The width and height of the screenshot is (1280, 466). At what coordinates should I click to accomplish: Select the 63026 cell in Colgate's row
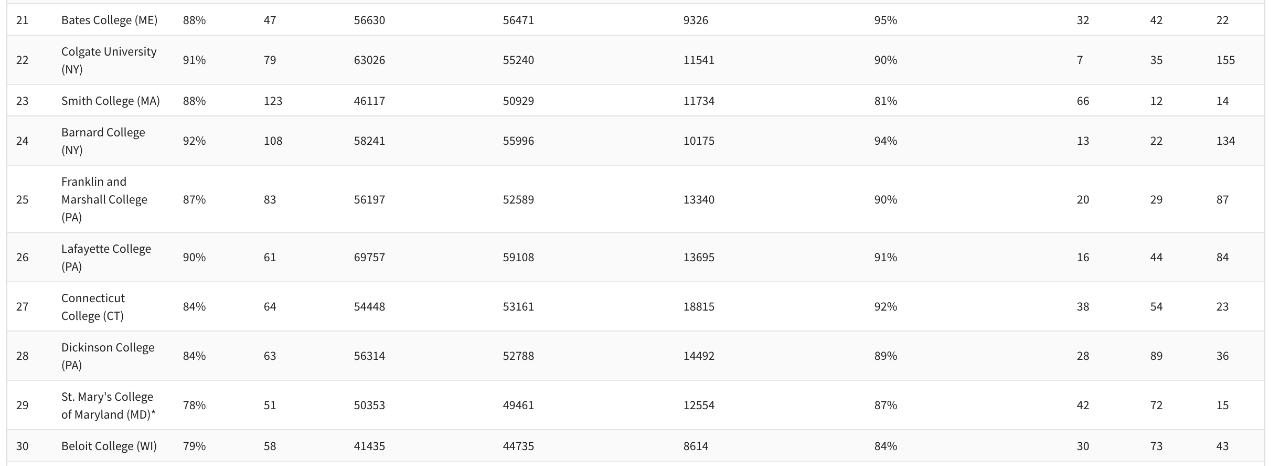point(369,60)
